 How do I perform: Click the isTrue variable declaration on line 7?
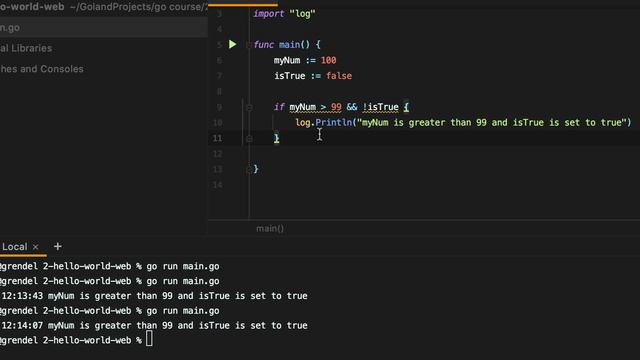click(x=289, y=76)
